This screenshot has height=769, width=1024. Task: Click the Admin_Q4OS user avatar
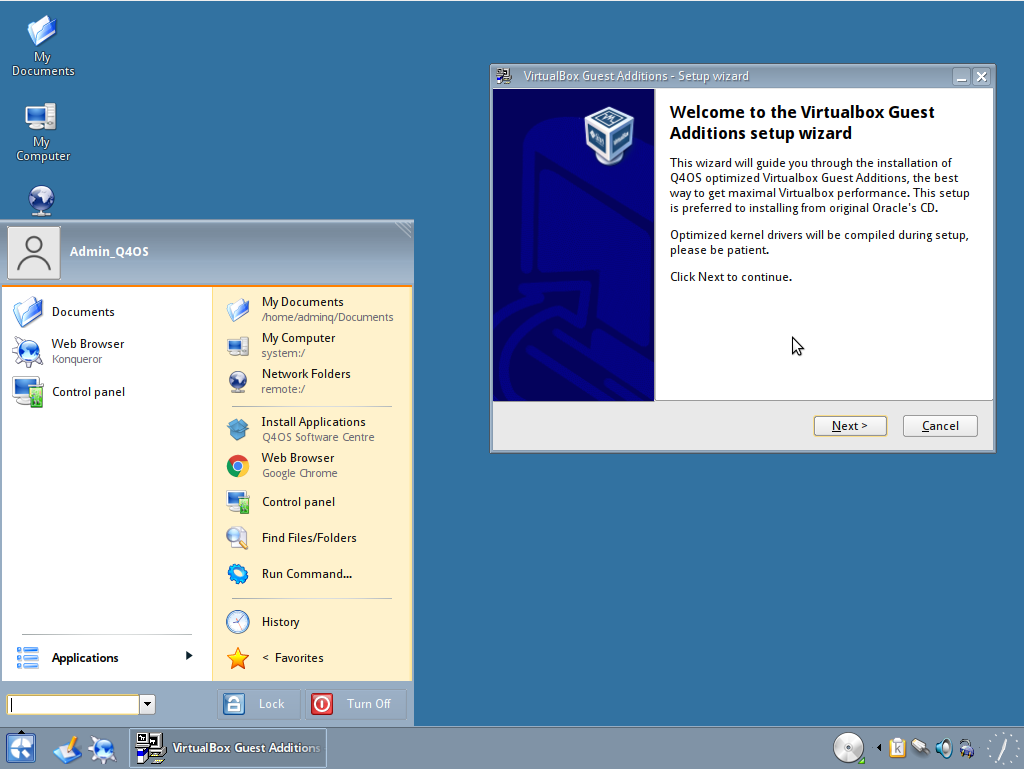click(x=34, y=253)
